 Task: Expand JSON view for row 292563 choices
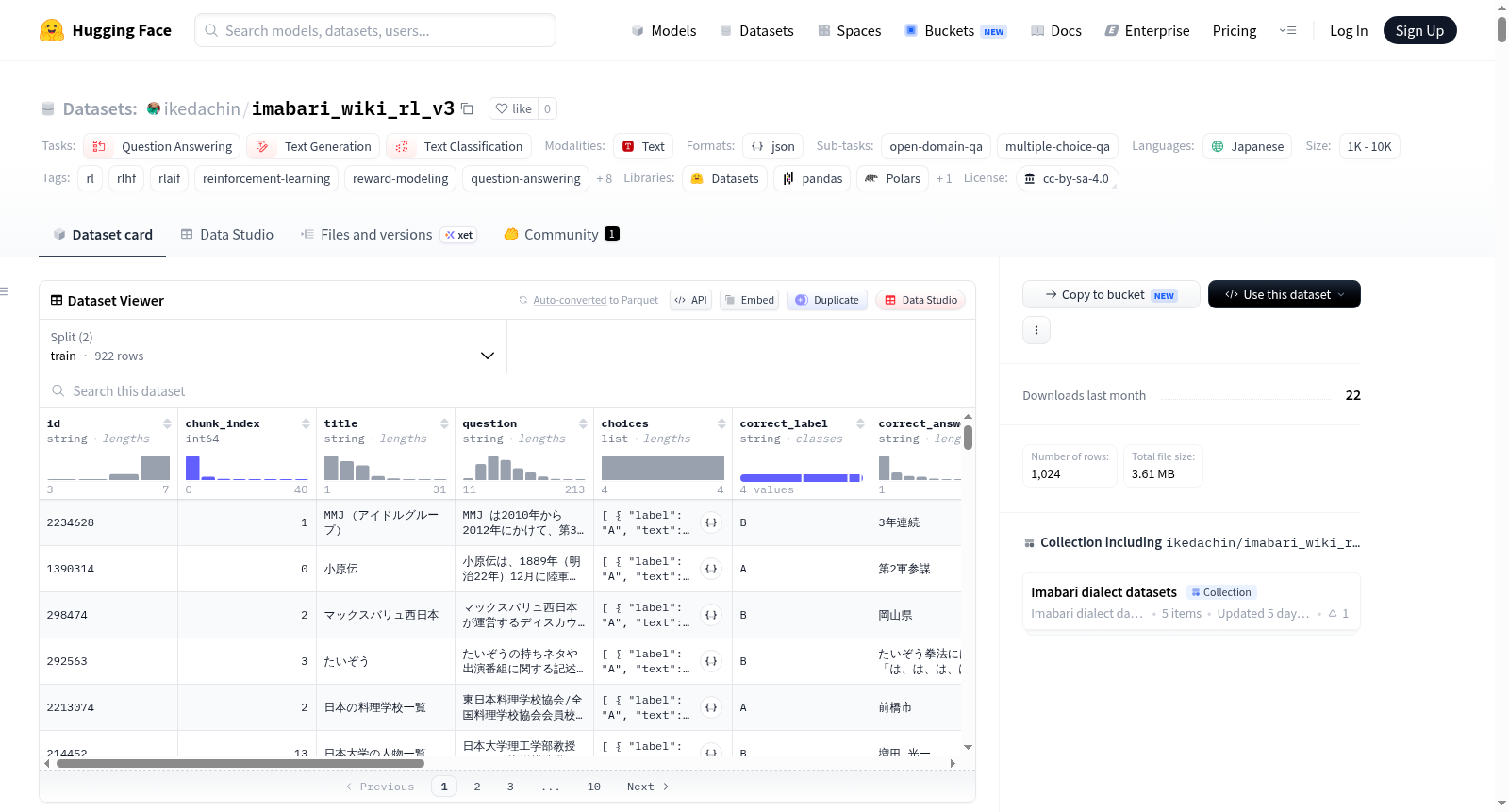[x=712, y=661]
